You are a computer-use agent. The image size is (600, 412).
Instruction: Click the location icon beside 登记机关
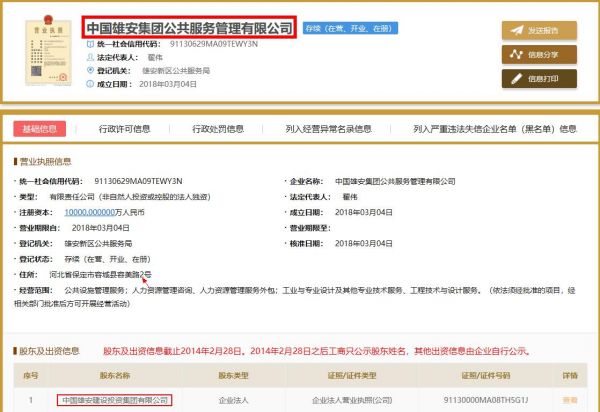[x=90, y=70]
